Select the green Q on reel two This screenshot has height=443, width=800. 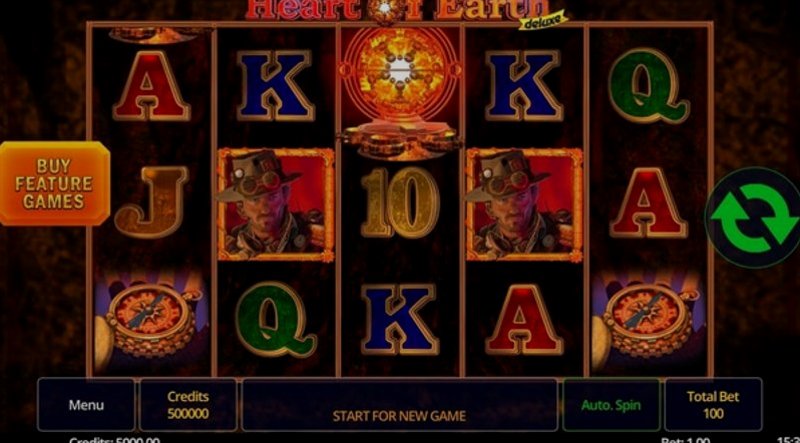276,319
